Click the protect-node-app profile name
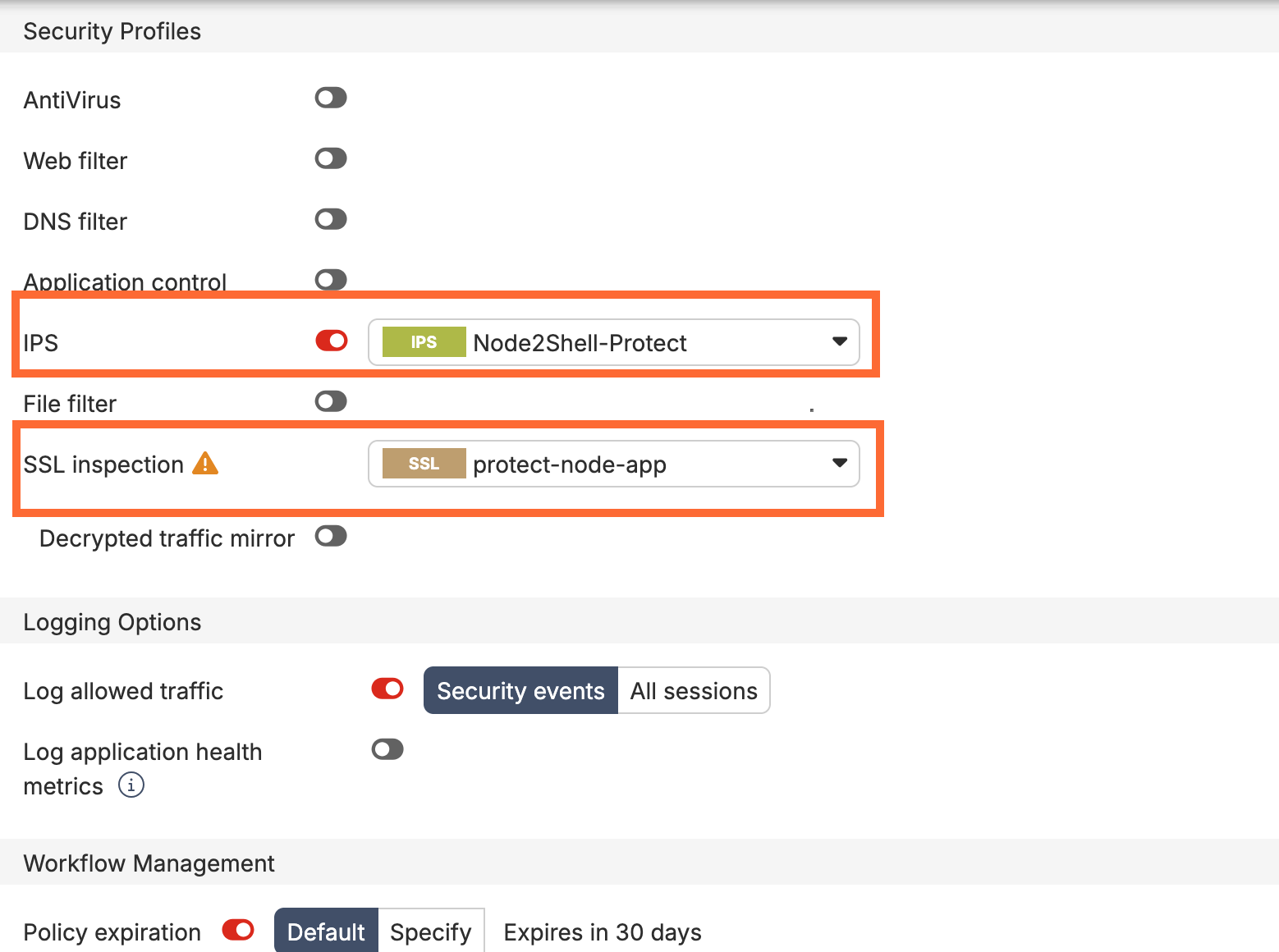The width and height of the screenshot is (1279, 952). point(570,465)
